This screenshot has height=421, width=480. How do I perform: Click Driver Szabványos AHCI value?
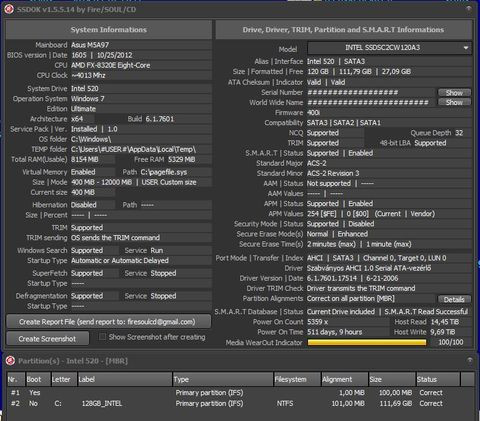[369, 268]
